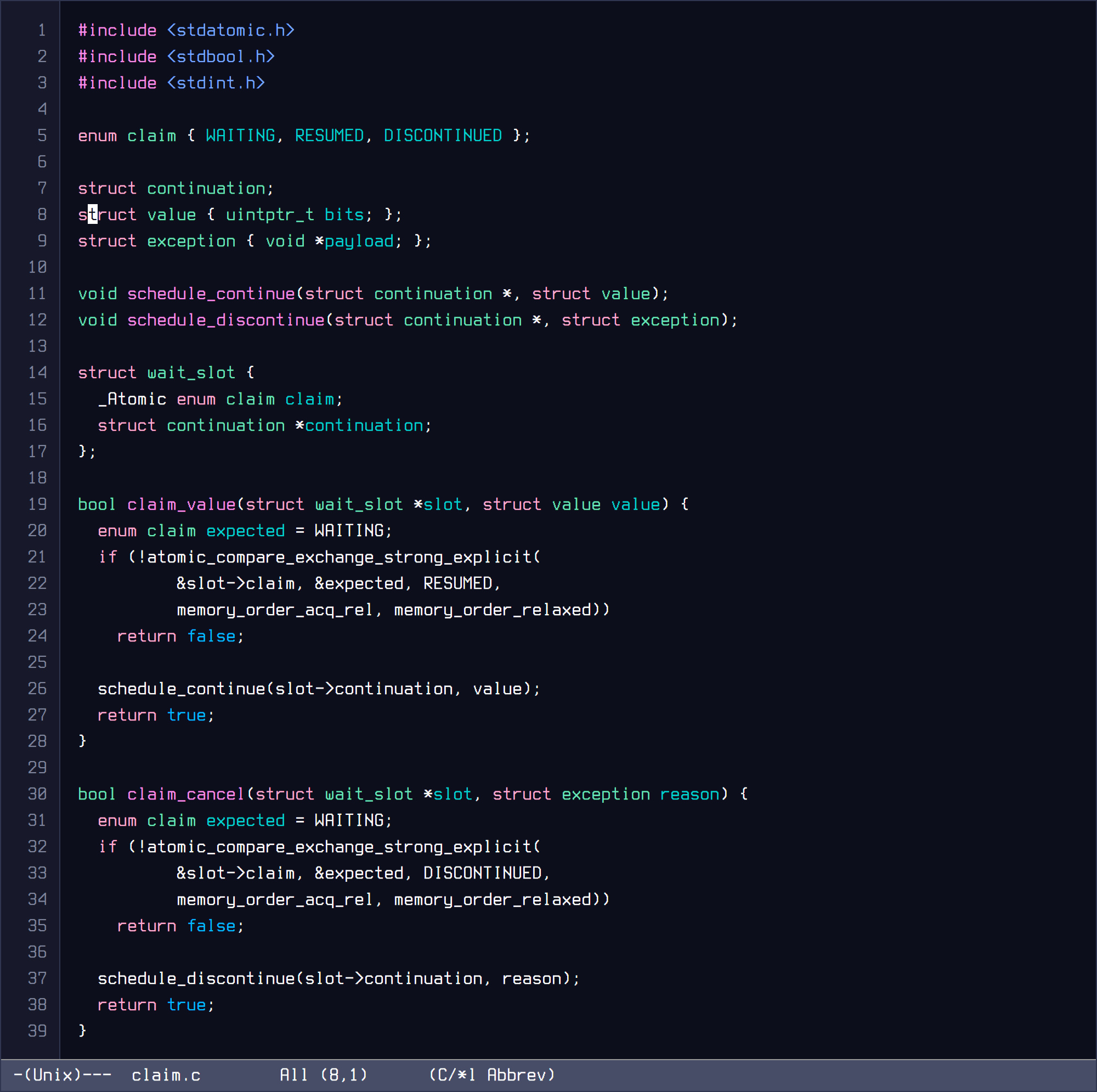Click RESUMED argument on line 22
The image size is (1097, 1092).
[x=457, y=583]
